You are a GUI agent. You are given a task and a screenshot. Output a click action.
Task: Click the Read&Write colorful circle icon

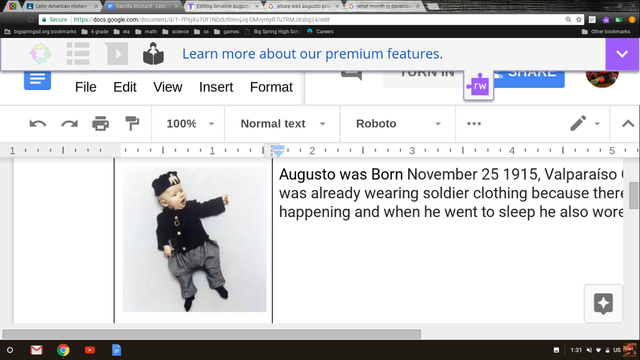click(40, 53)
